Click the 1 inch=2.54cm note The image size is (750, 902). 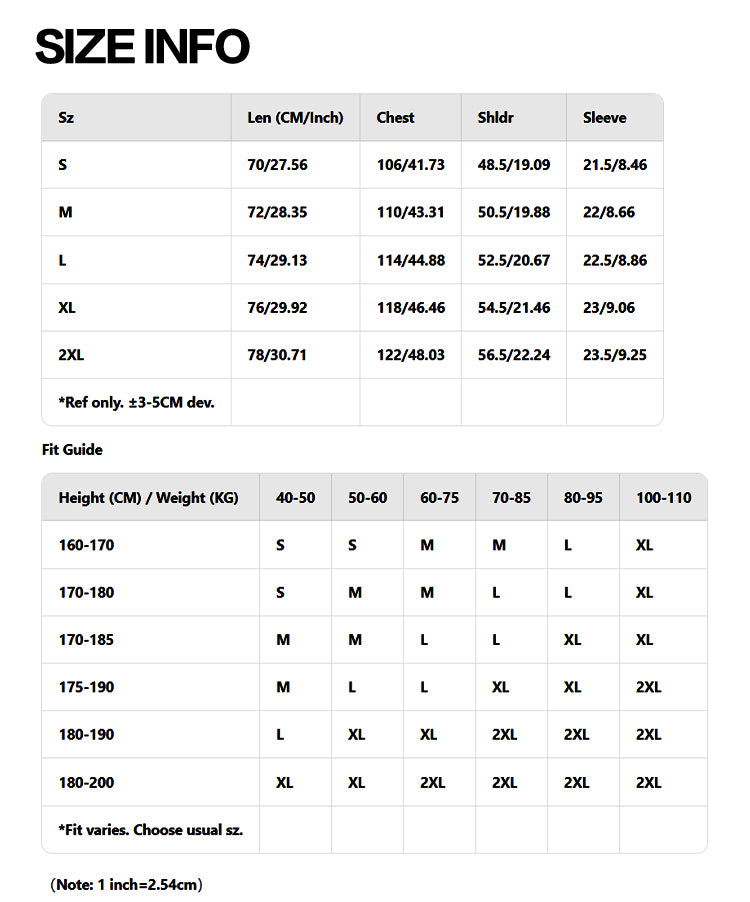(126, 884)
